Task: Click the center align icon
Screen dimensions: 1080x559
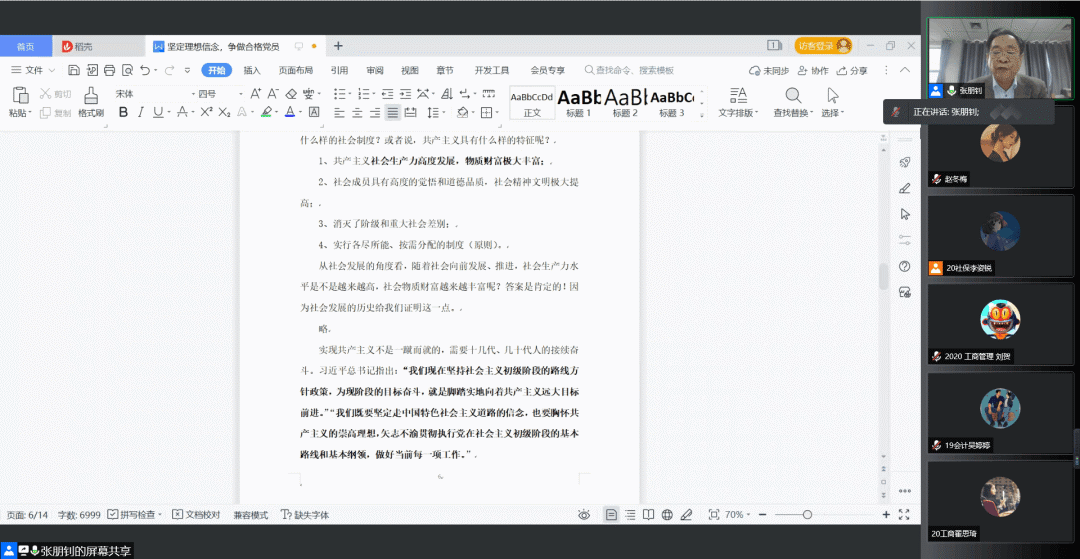Action: click(x=357, y=112)
